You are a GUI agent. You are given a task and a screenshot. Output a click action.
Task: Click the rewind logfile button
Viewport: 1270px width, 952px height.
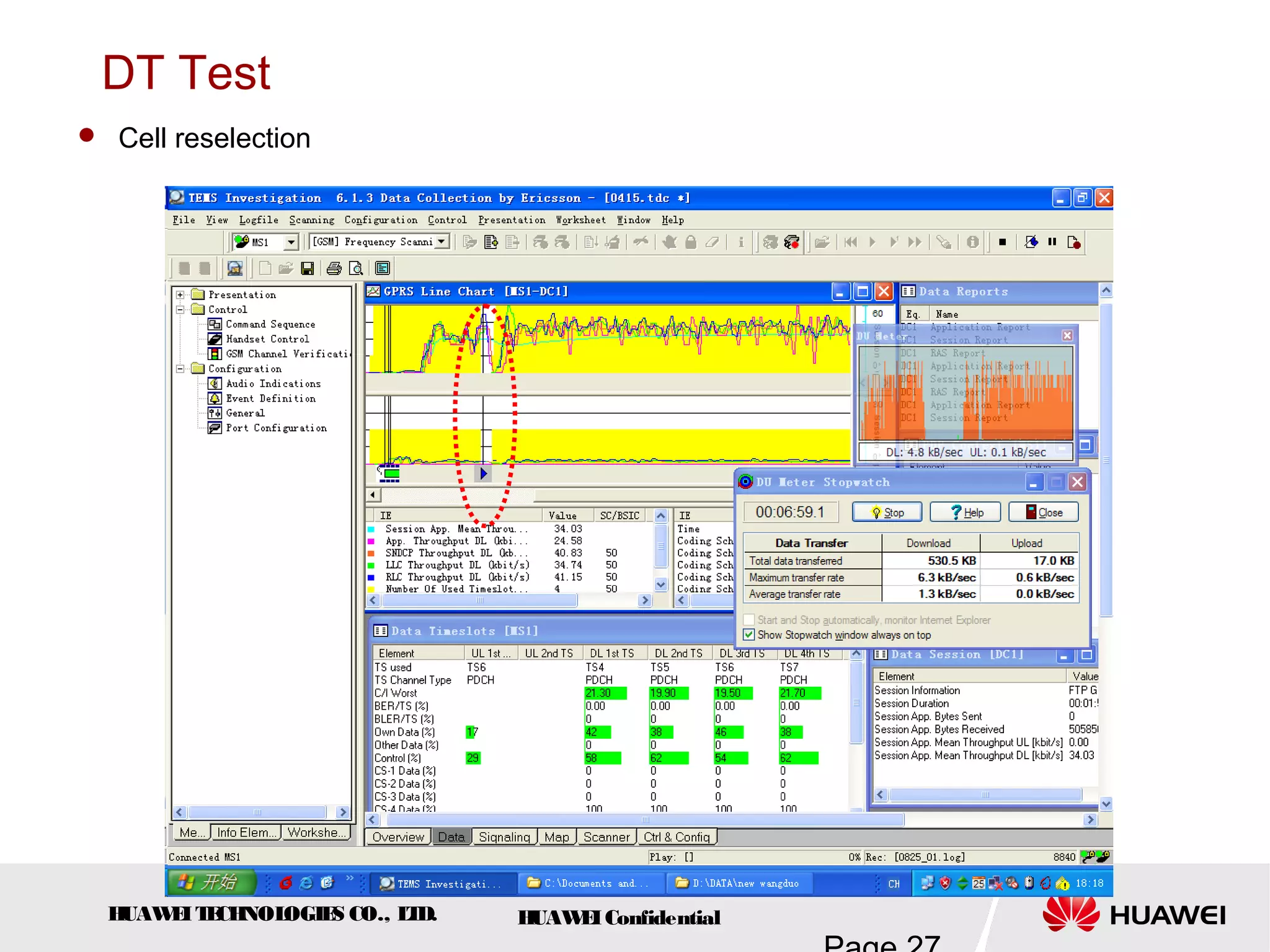(x=851, y=242)
